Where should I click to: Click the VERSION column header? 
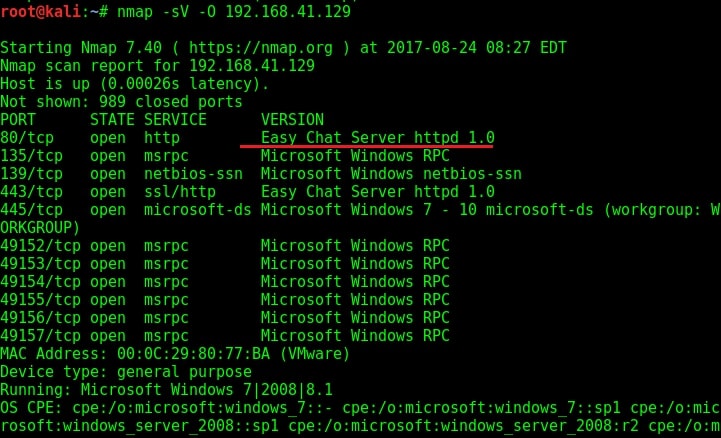pyautogui.click(x=292, y=120)
